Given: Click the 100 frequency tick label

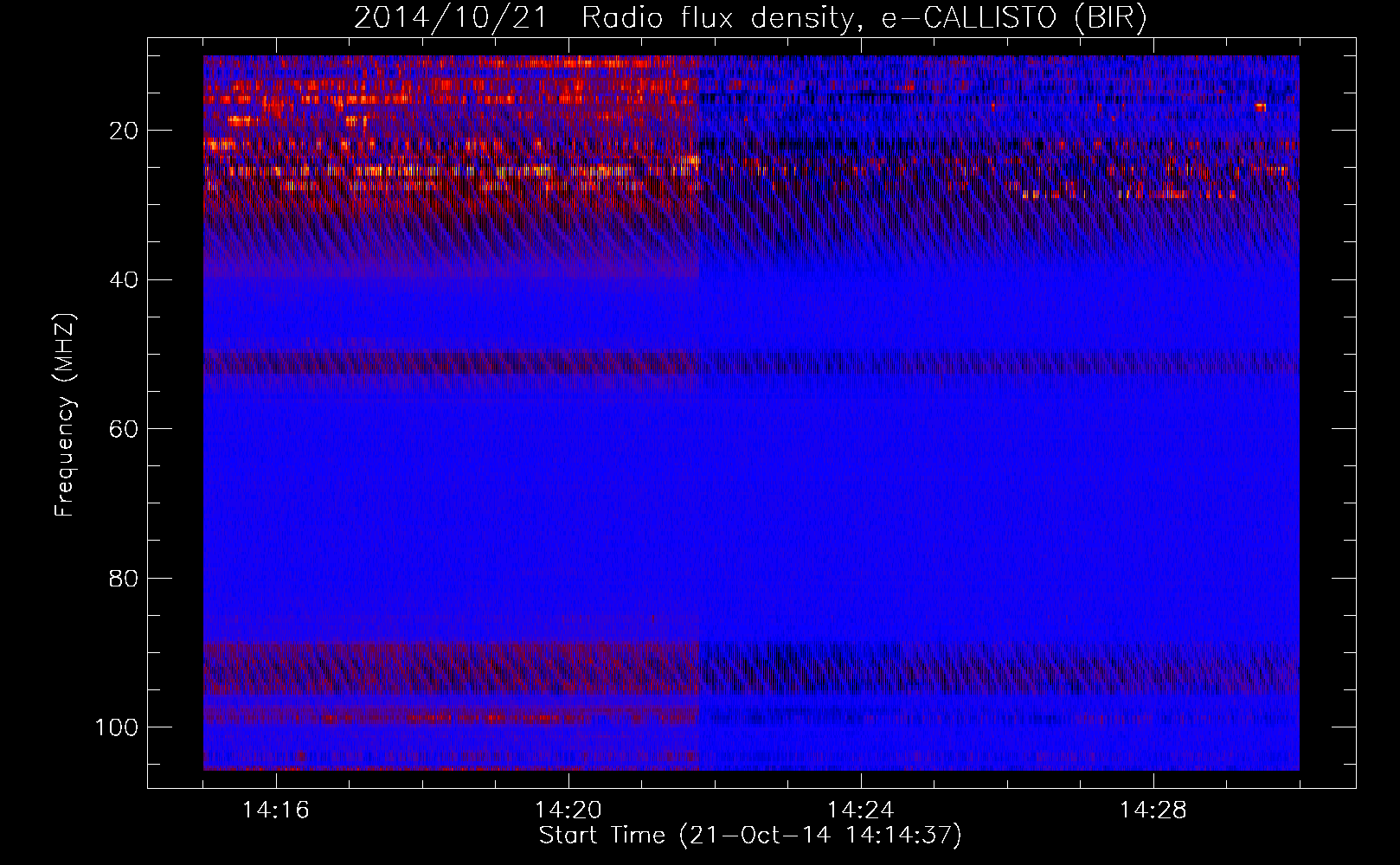Looking at the screenshot, I should [117, 727].
